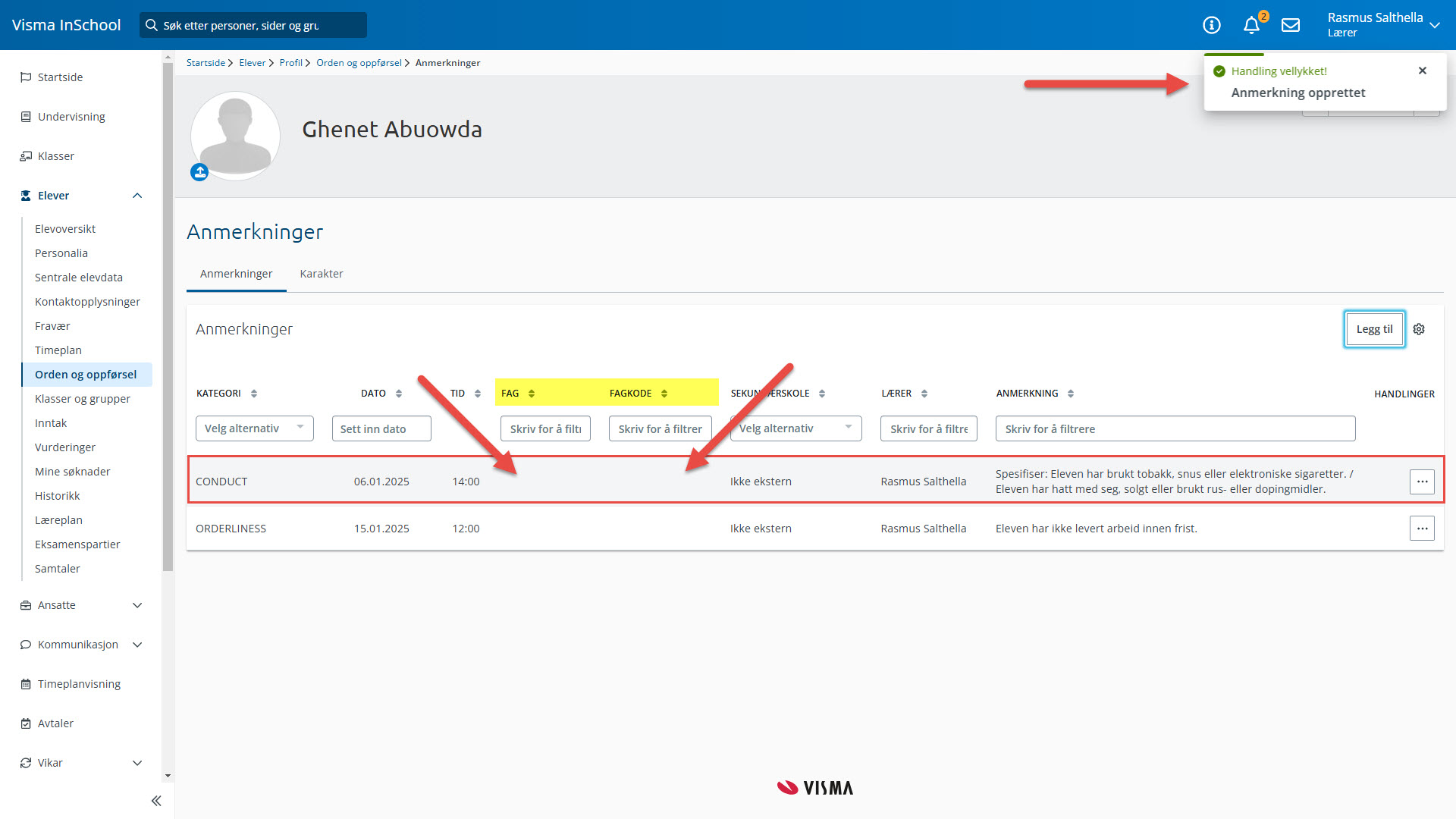This screenshot has width=1456, height=819.
Task: Upload profile picture via blue icon
Action: click(199, 173)
